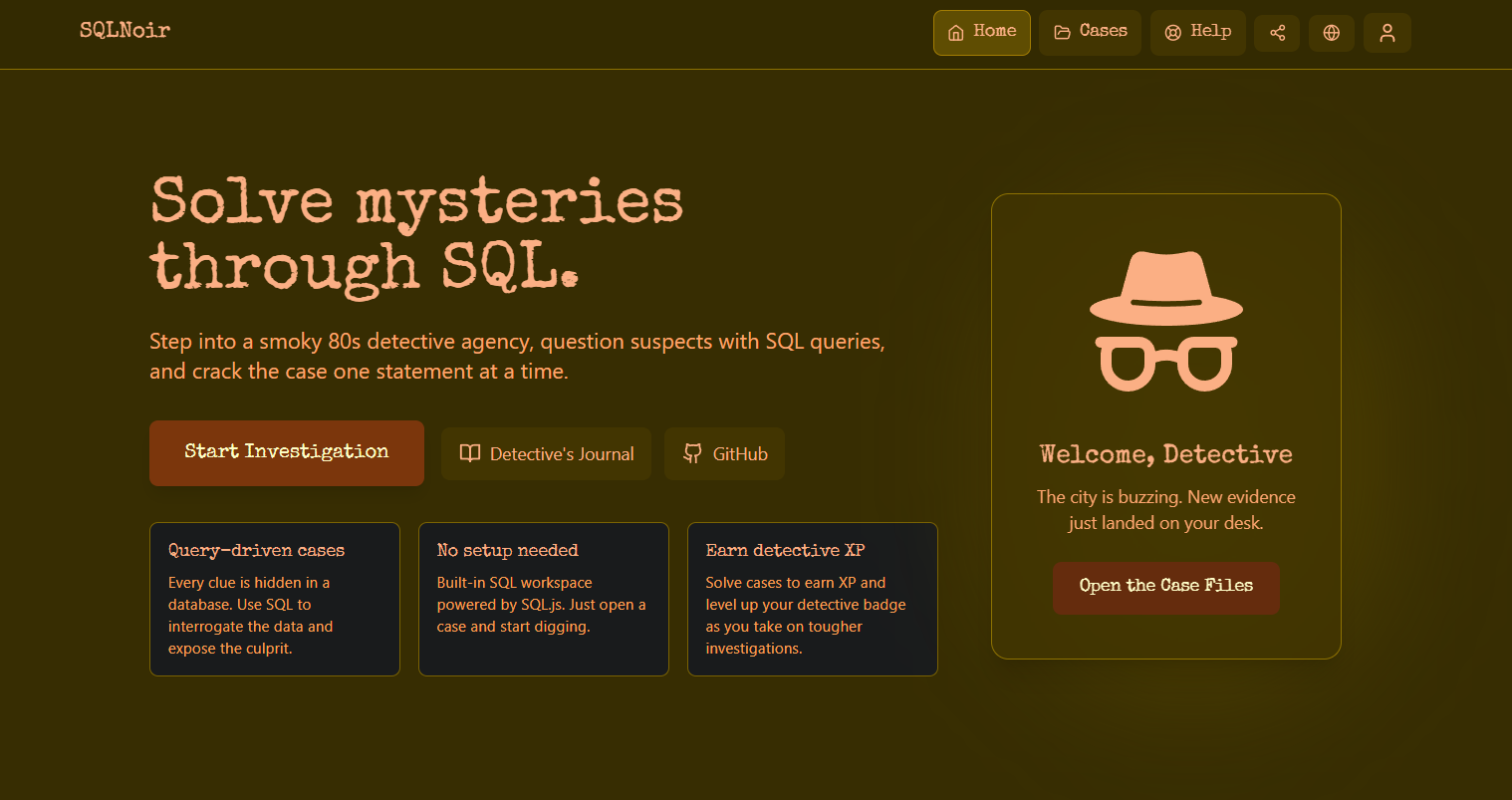
Task: Go to the Cases nav tab
Action: point(1090,33)
